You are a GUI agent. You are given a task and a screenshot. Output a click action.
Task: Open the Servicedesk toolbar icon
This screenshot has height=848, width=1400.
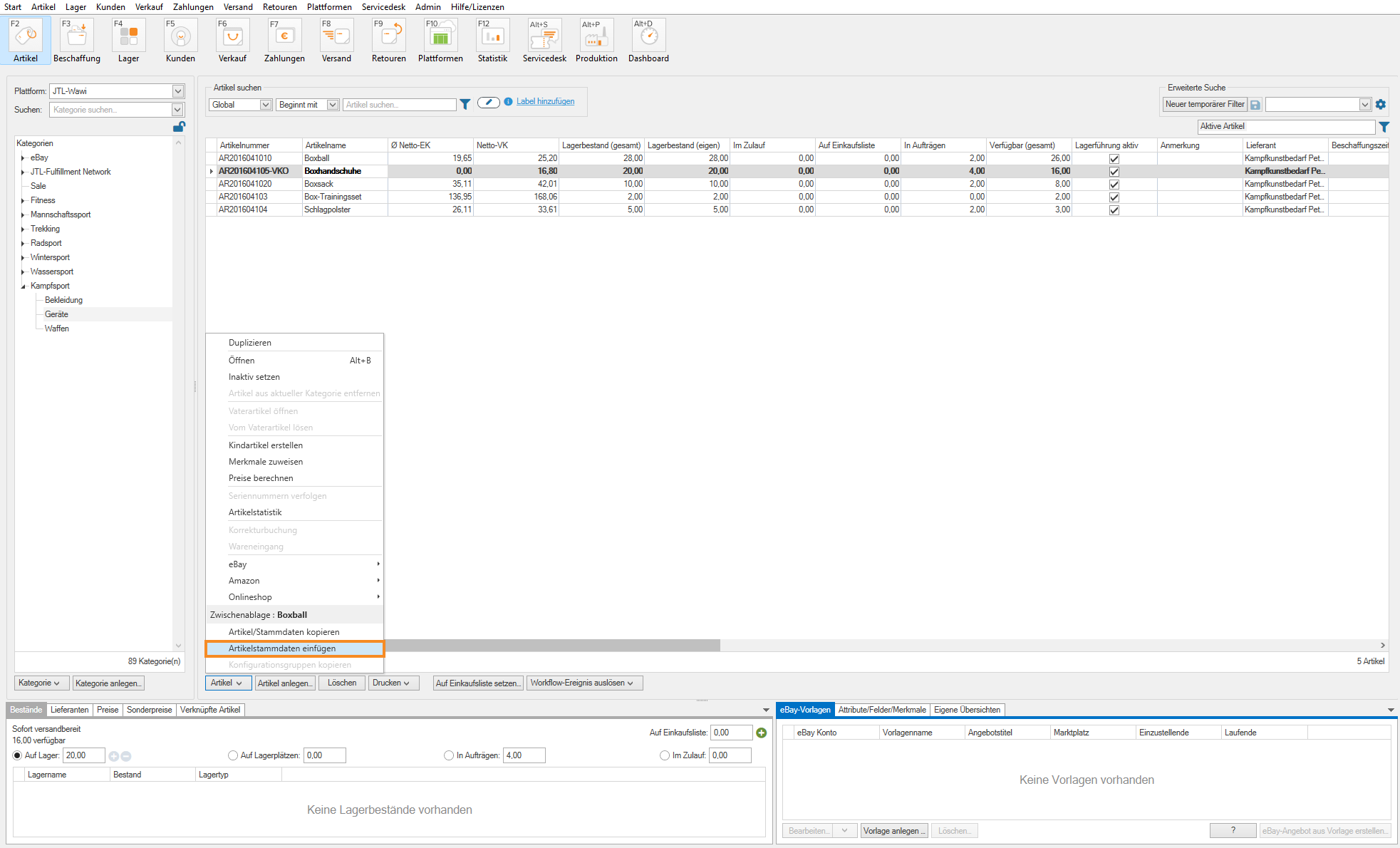point(544,36)
